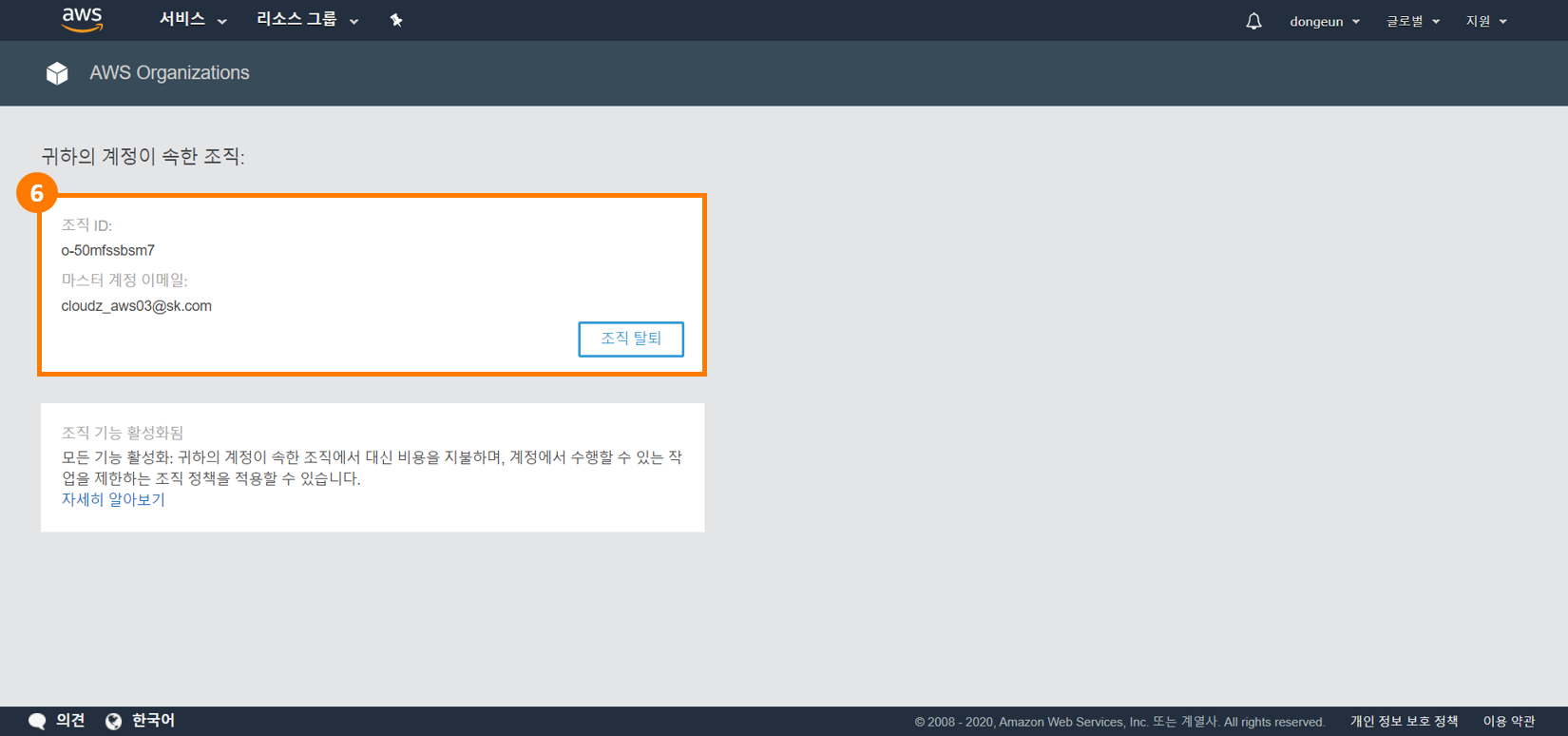The height and width of the screenshot is (736, 1568).
Task: Click the pin shortcut icon in top bar
Action: click(x=396, y=20)
